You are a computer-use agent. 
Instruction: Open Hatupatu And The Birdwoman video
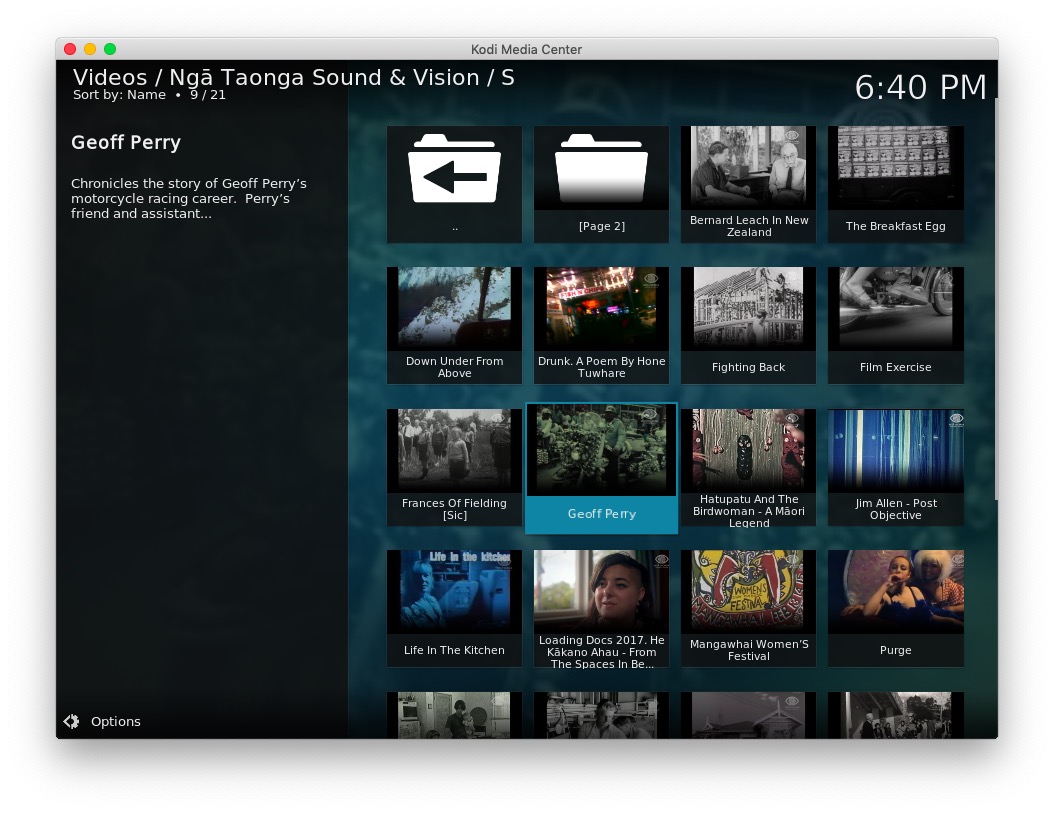point(749,452)
